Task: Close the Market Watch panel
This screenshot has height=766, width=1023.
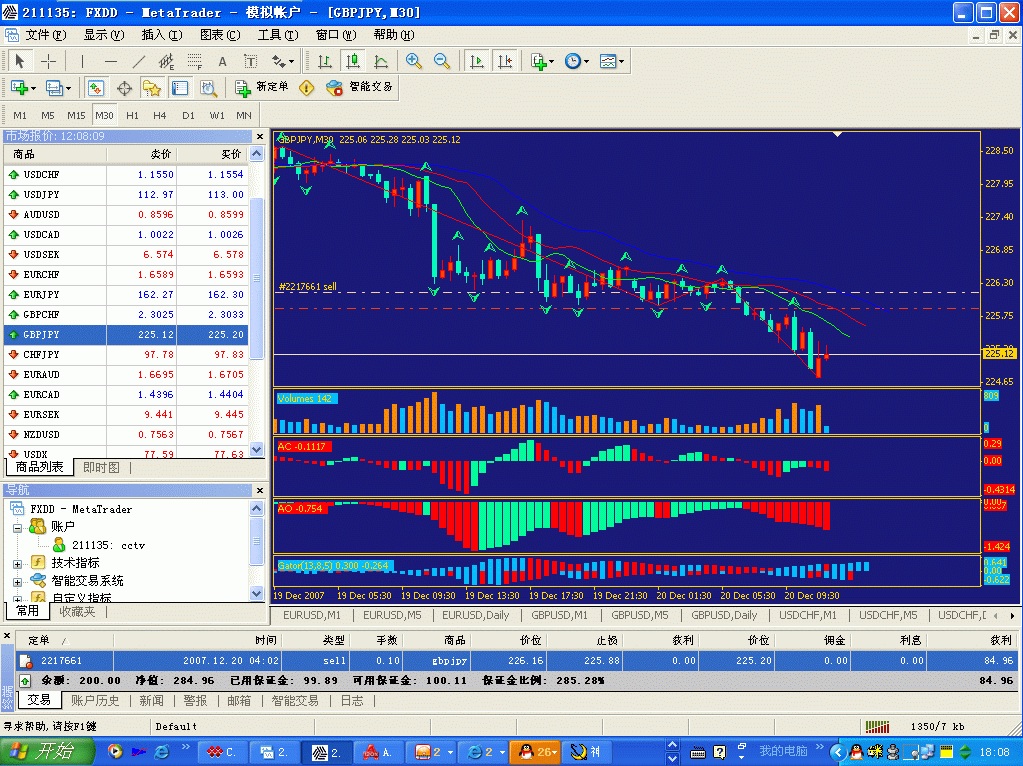Action: (x=260, y=136)
